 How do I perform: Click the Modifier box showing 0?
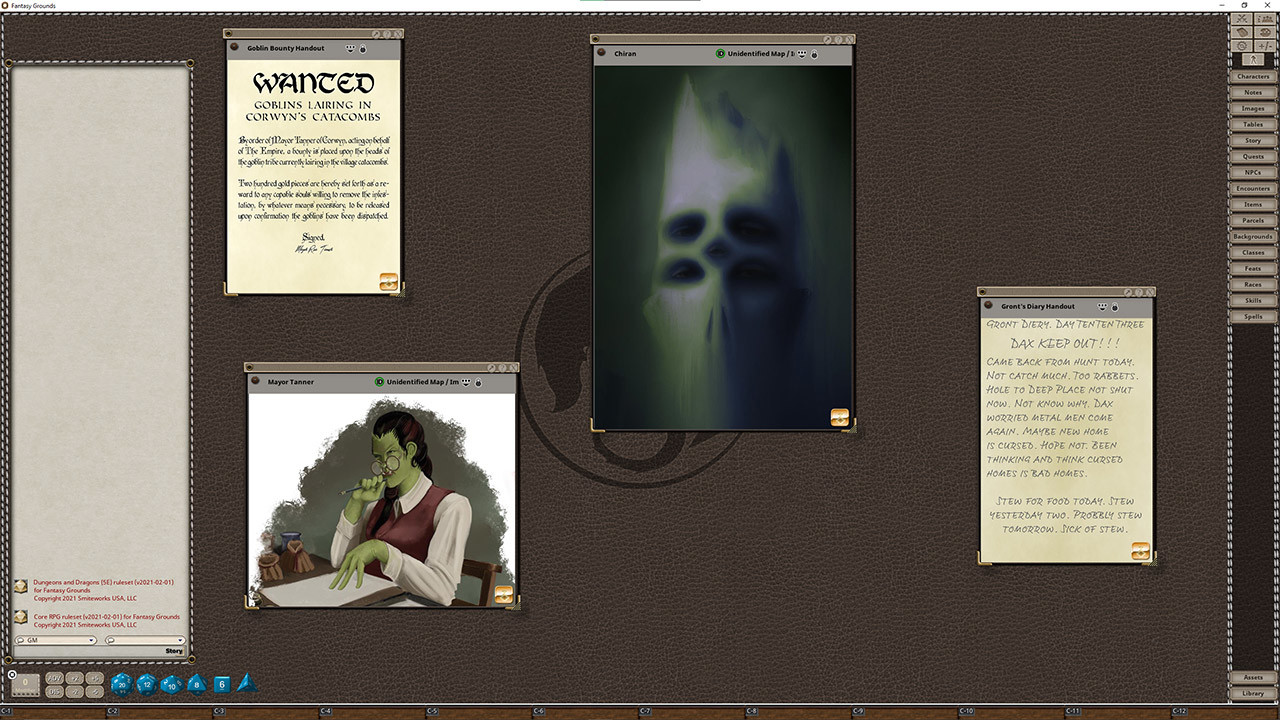coord(27,685)
